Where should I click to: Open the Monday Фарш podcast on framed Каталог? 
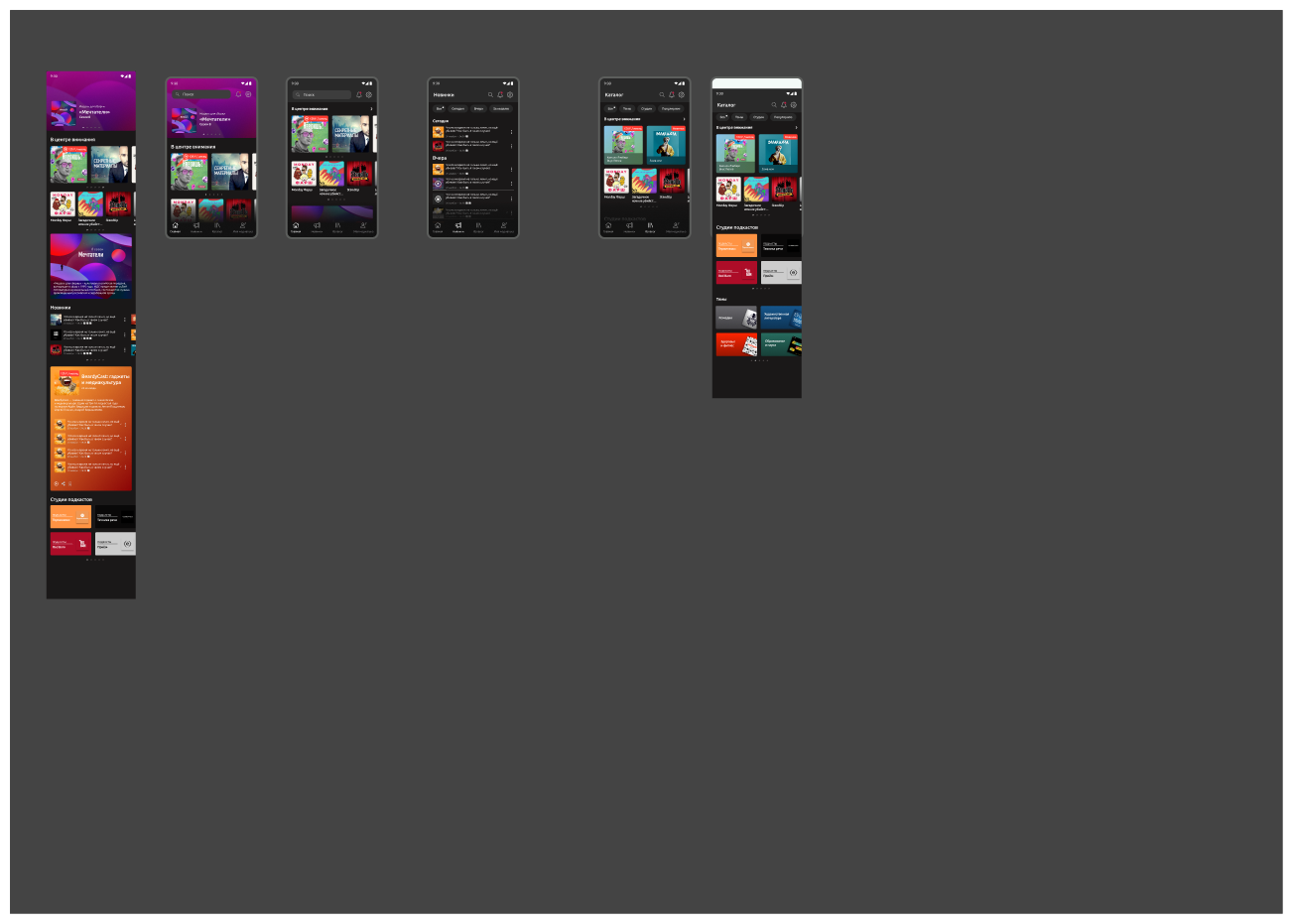tap(616, 181)
